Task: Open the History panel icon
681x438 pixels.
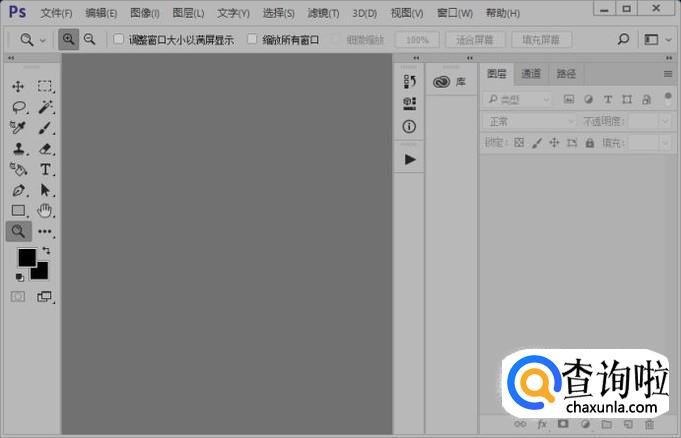Action: (x=410, y=82)
